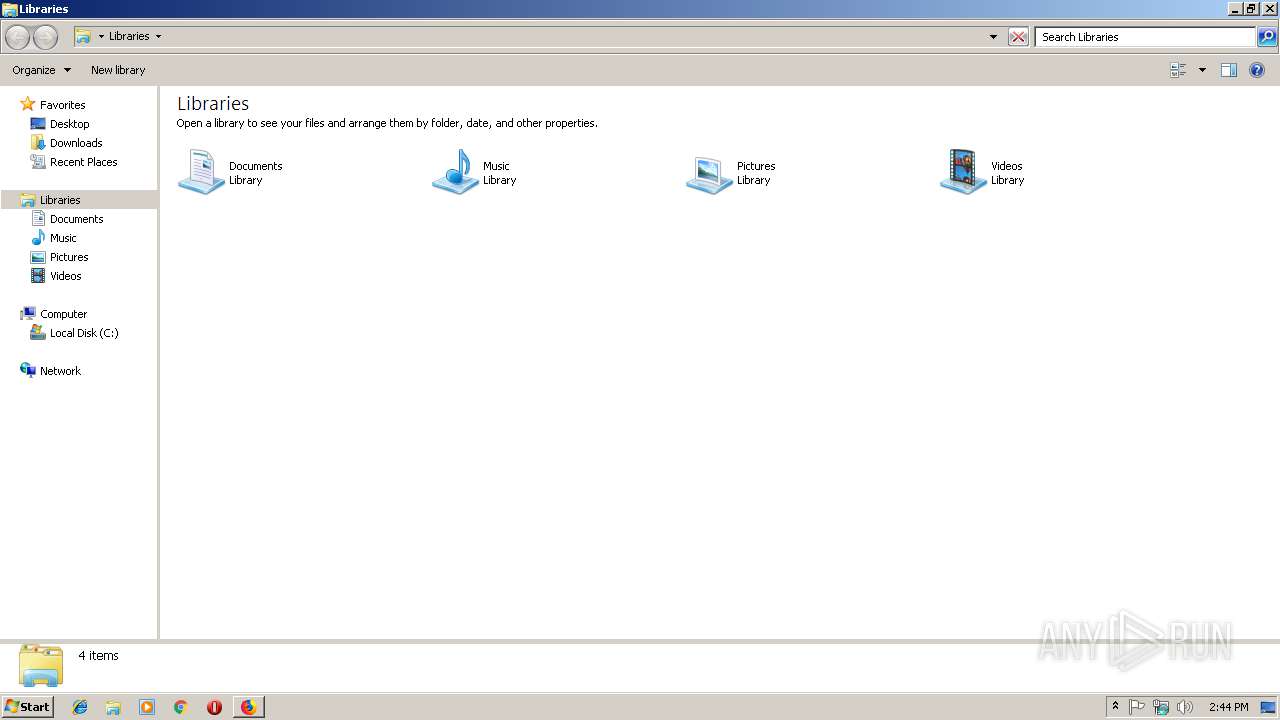Open the Help button

coord(1257,70)
